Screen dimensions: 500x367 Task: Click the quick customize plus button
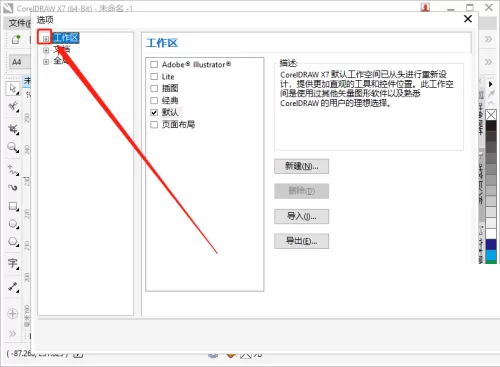point(13,314)
